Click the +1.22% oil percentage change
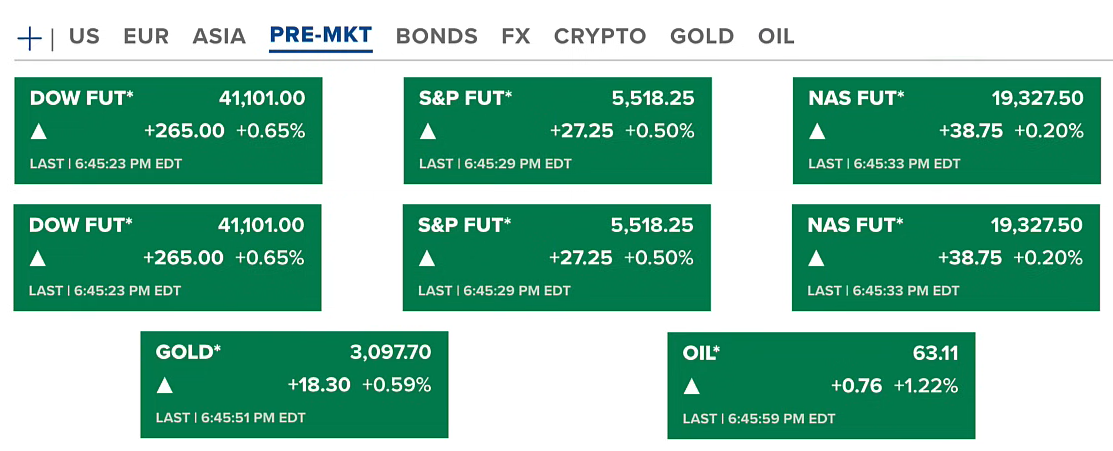The width and height of the screenshot is (1113, 451). coord(926,386)
